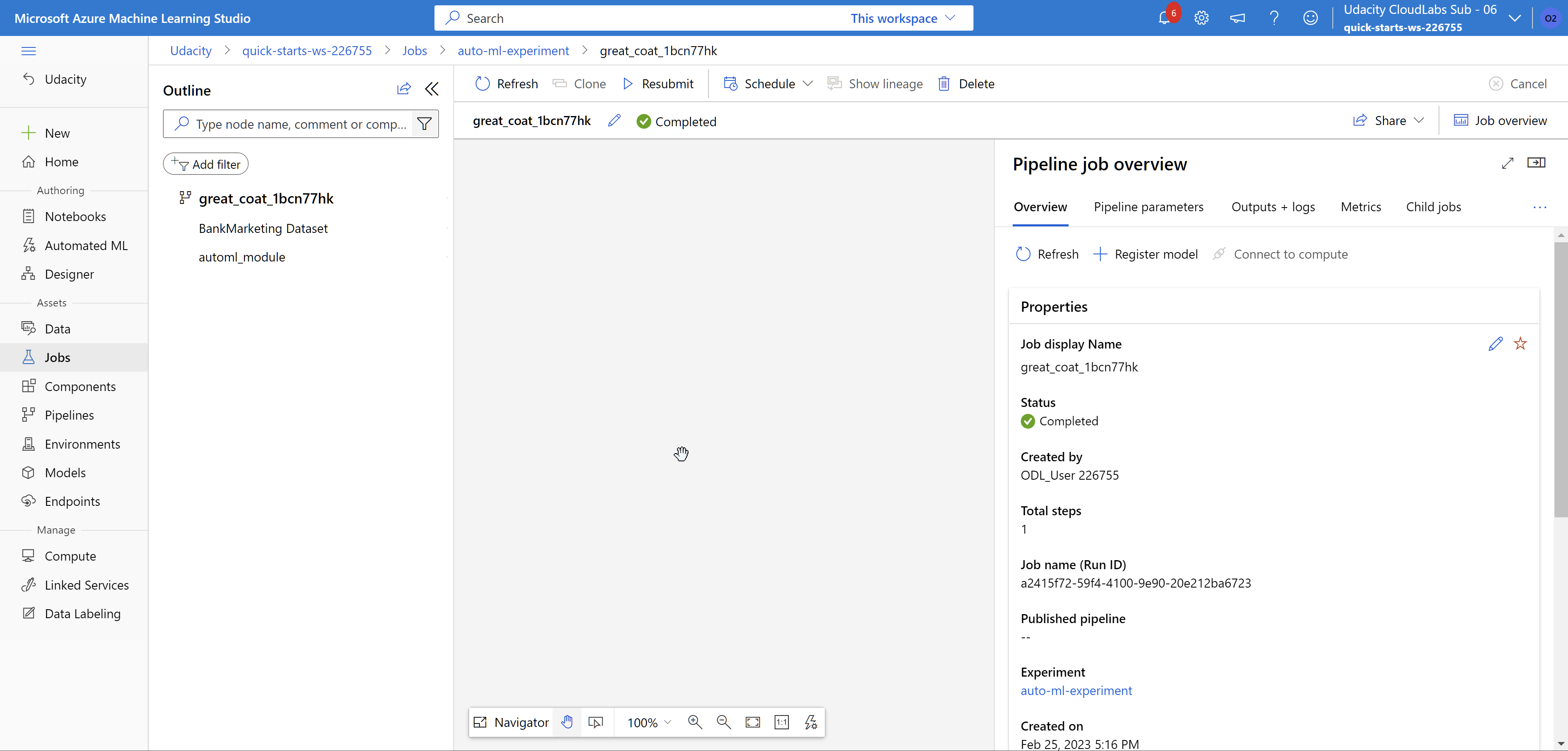Send a smile using the feedback icon
This screenshot has width=1568, height=751.
pos(1310,18)
